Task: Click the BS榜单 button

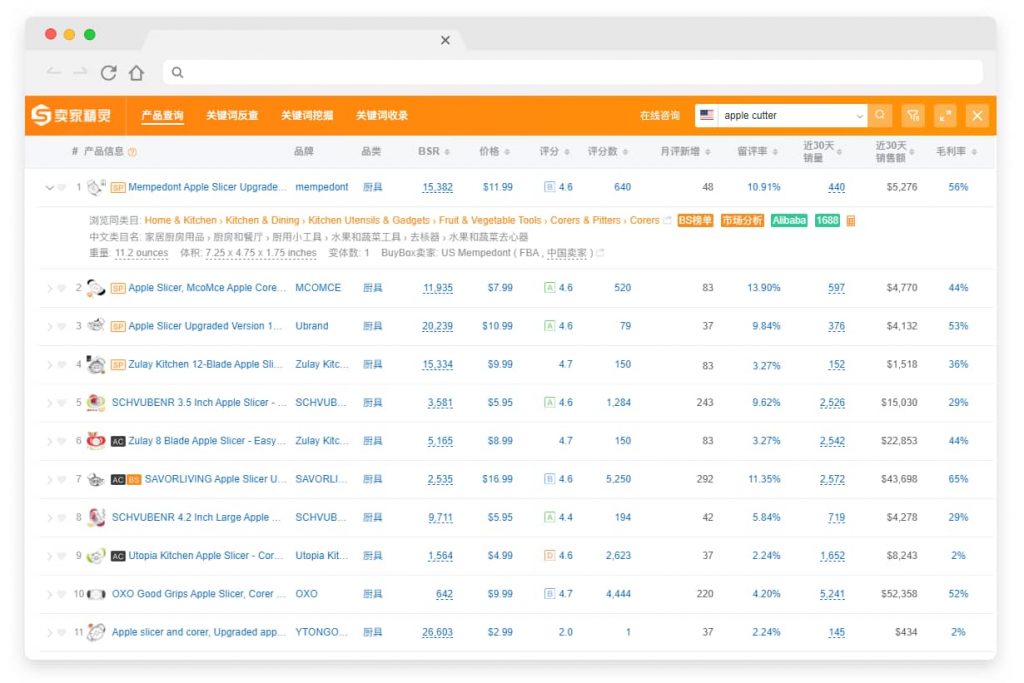Action: tap(695, 221)
